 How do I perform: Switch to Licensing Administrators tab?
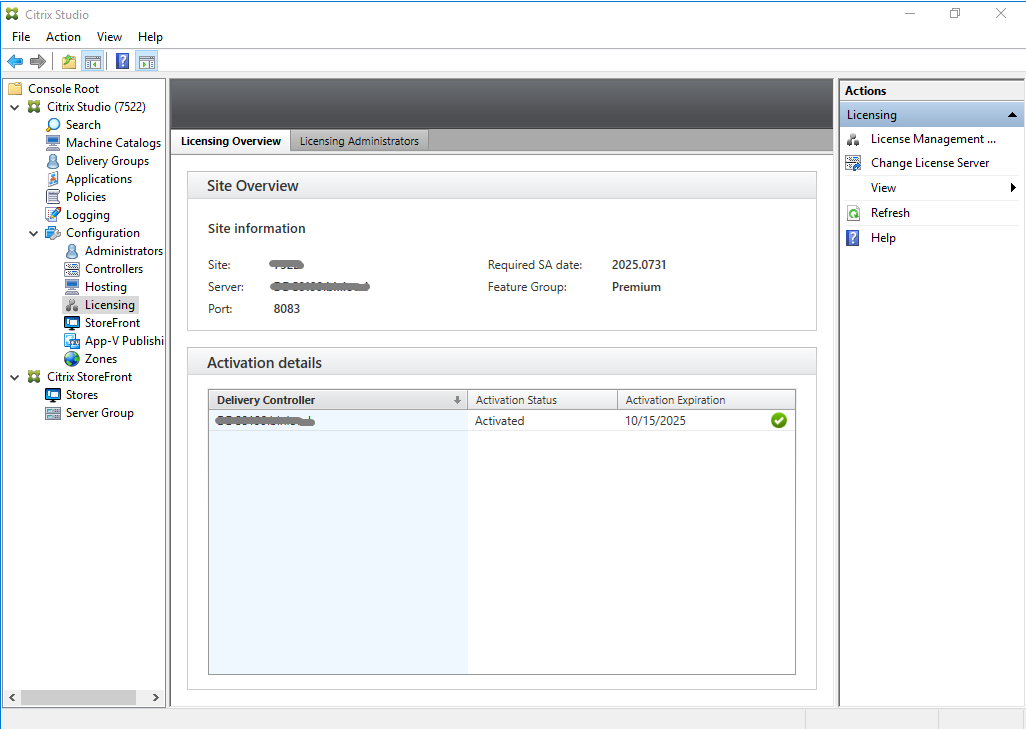click(x=359, y=141)
